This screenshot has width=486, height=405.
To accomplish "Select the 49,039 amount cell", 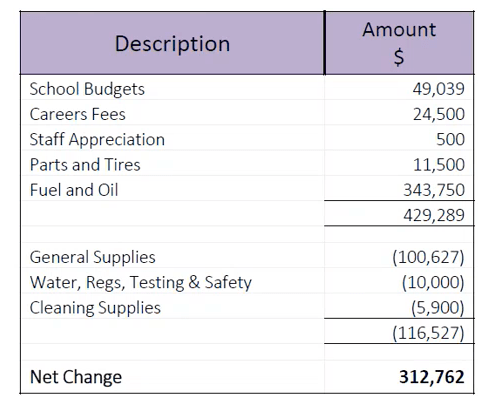I will pos(399,89).
